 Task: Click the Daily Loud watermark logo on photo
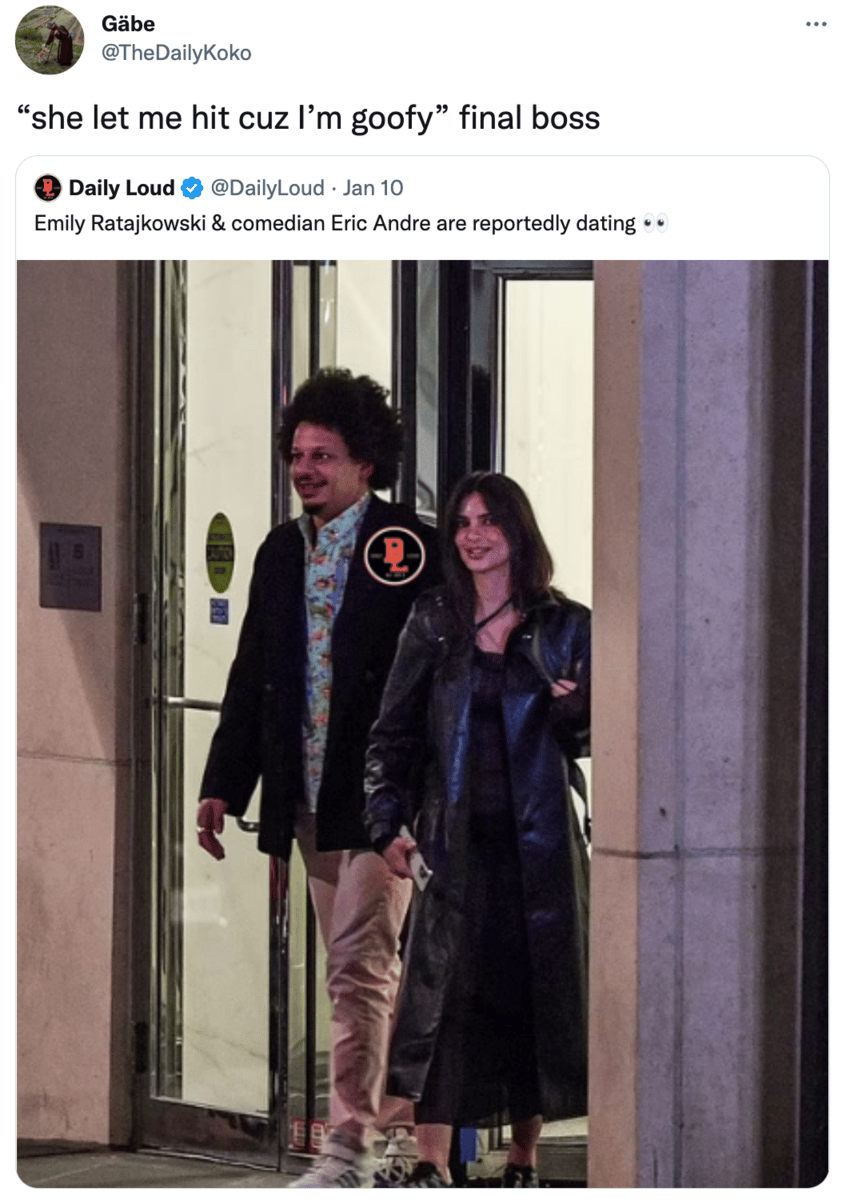click(394, 556)
